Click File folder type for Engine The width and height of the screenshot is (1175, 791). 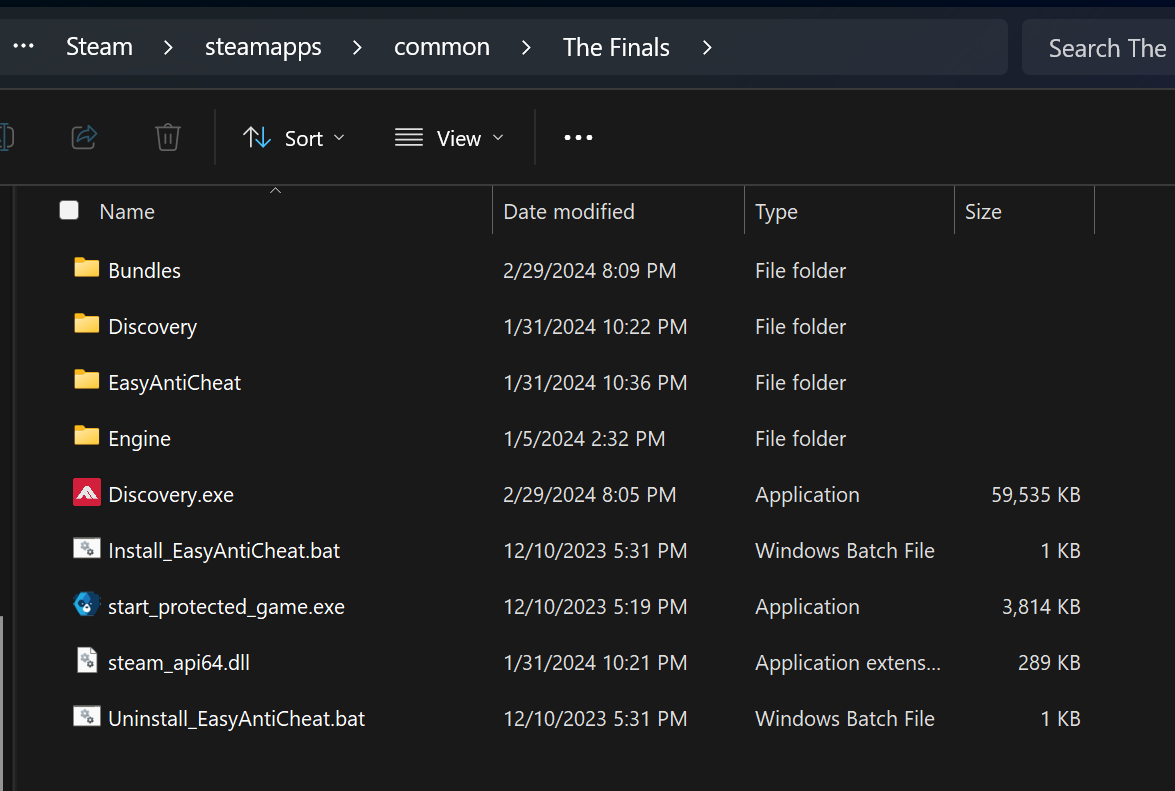(x=800, y=439)
